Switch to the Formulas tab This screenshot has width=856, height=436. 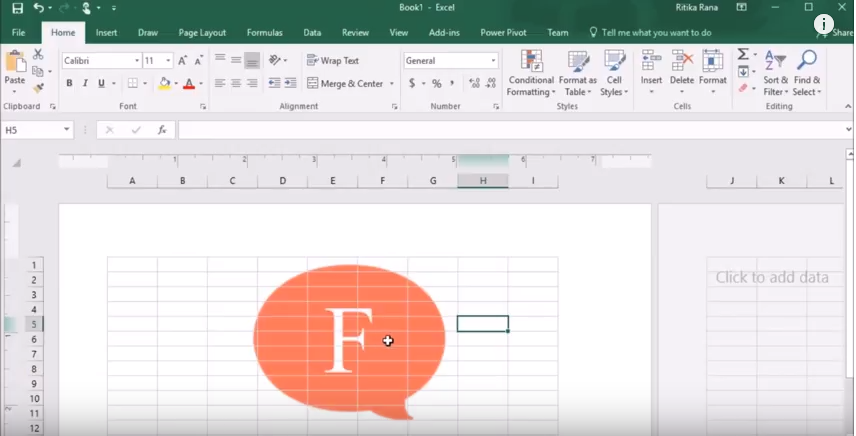tap(265, 33)
